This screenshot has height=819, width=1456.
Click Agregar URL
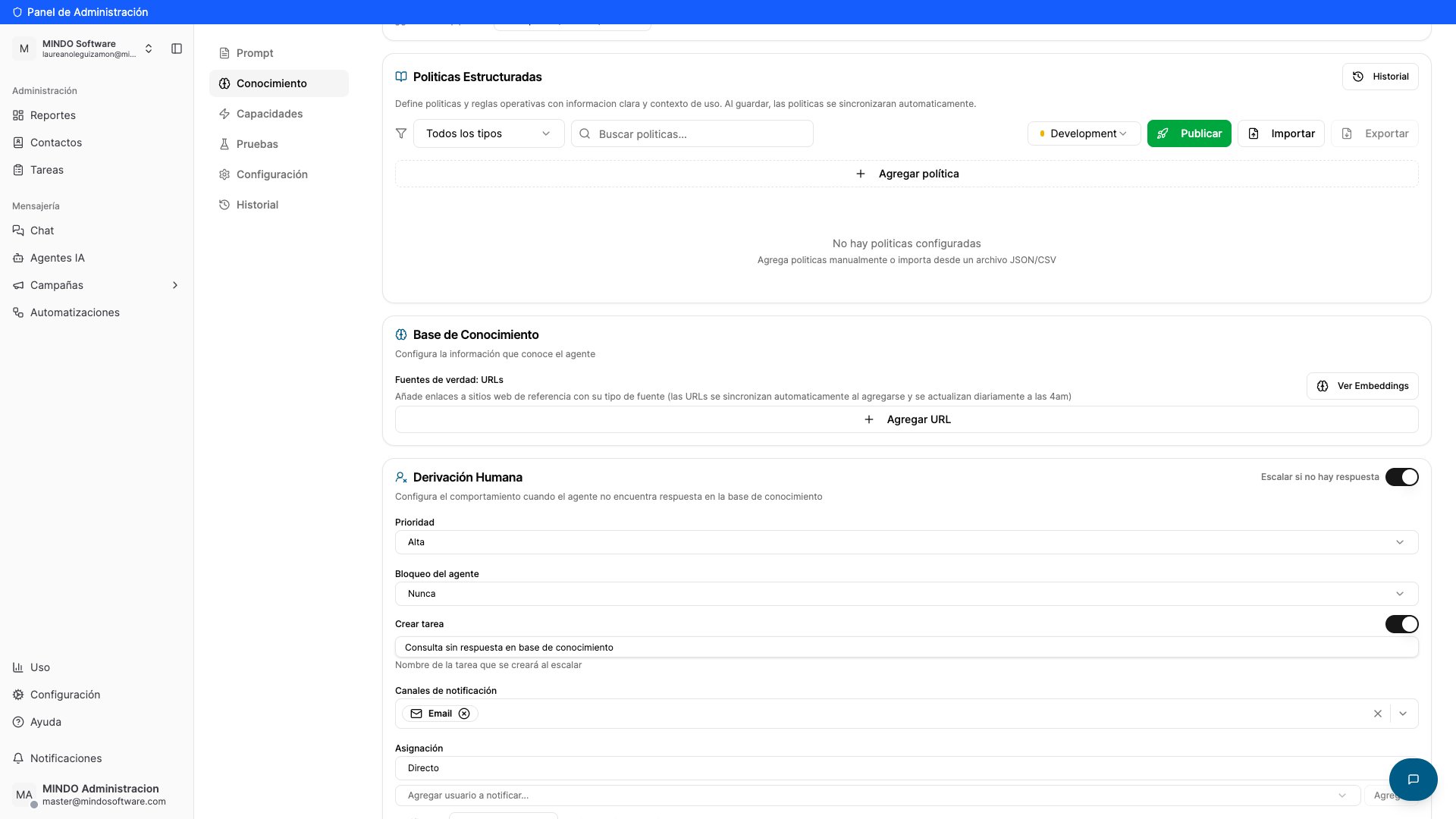coord(907,419)
